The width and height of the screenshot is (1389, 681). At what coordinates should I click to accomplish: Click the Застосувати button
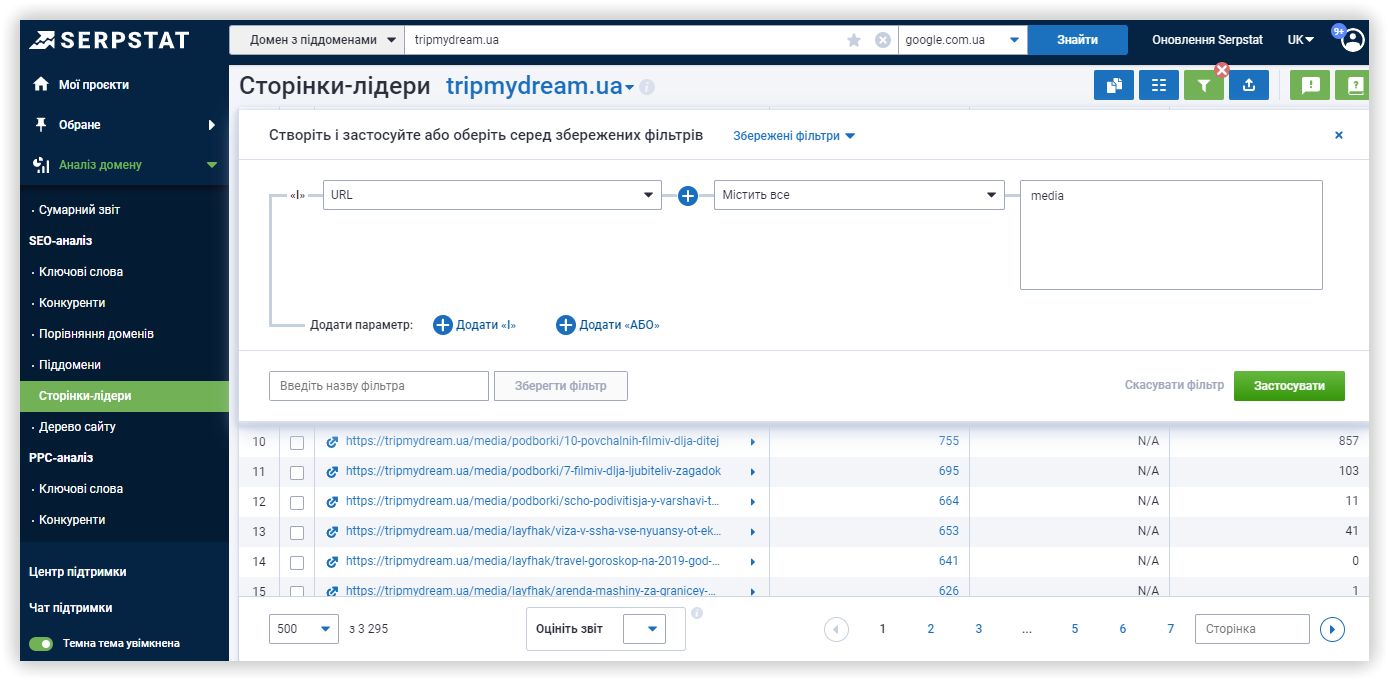click(1289, 386)
